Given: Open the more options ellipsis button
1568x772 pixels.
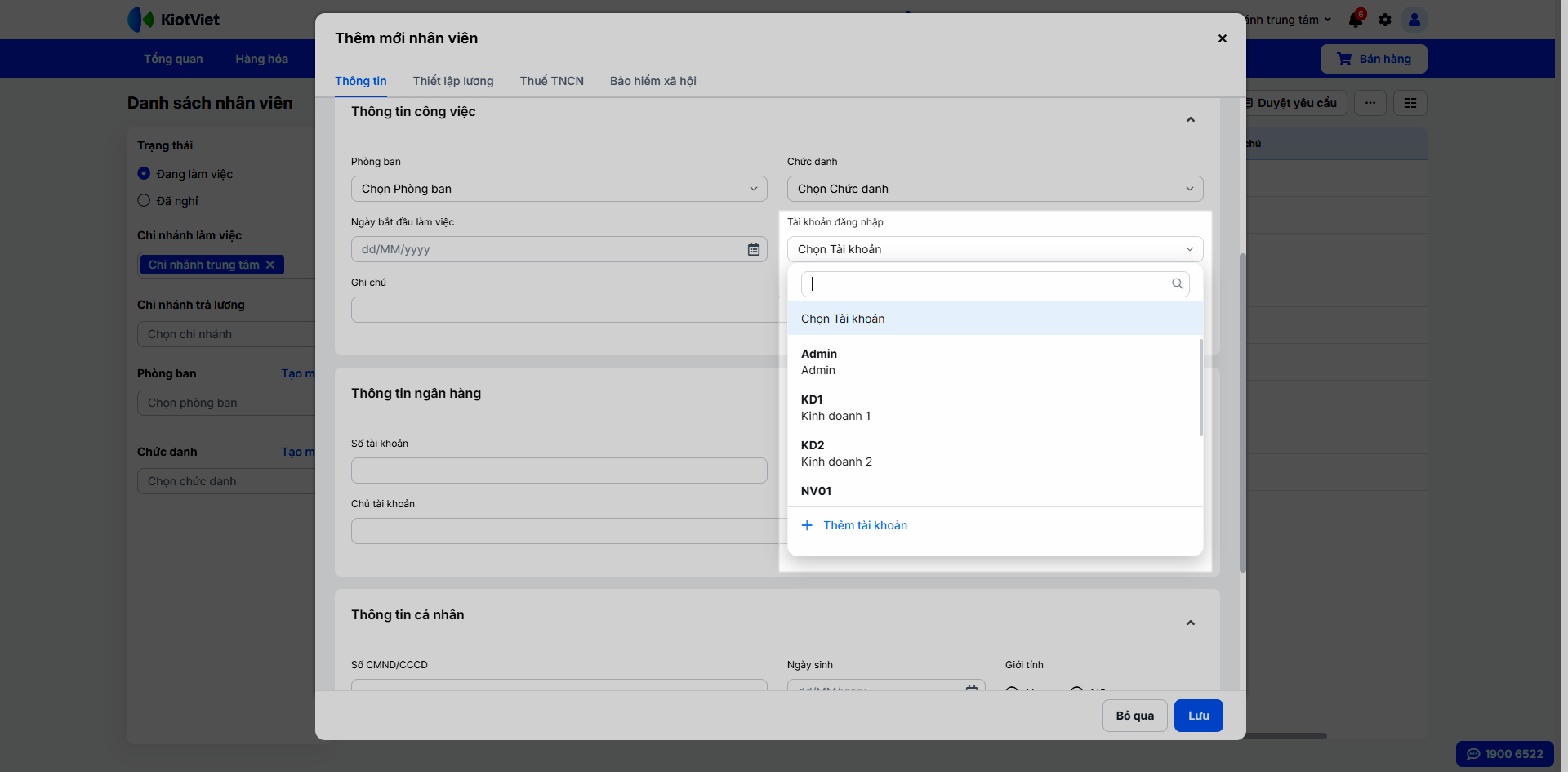Looking at the screenshot, I should [1370, 103].
